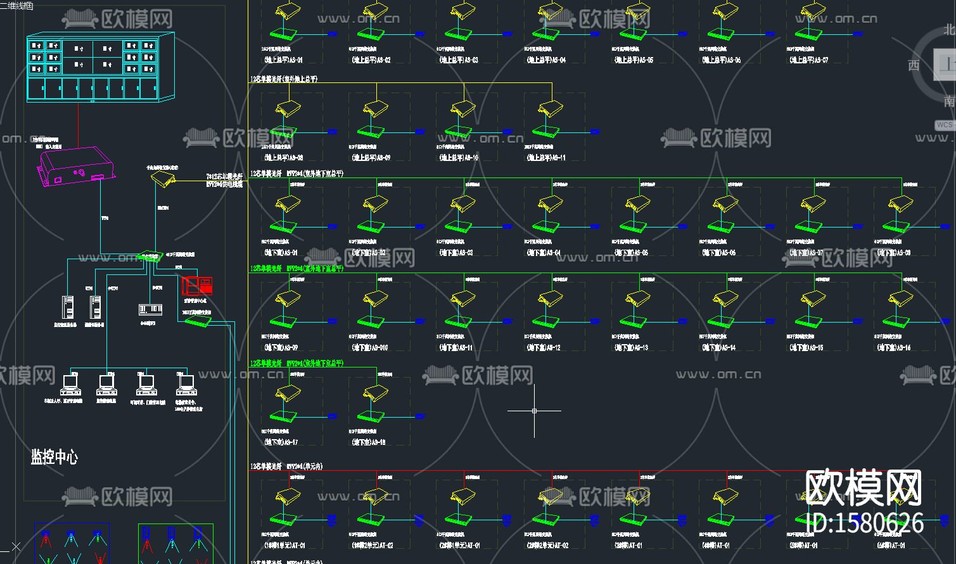Pick the yellow optical transceiver beside monitoring center
Image resolution: width=956 pixels, height=564 pixels.
(163, 179)
